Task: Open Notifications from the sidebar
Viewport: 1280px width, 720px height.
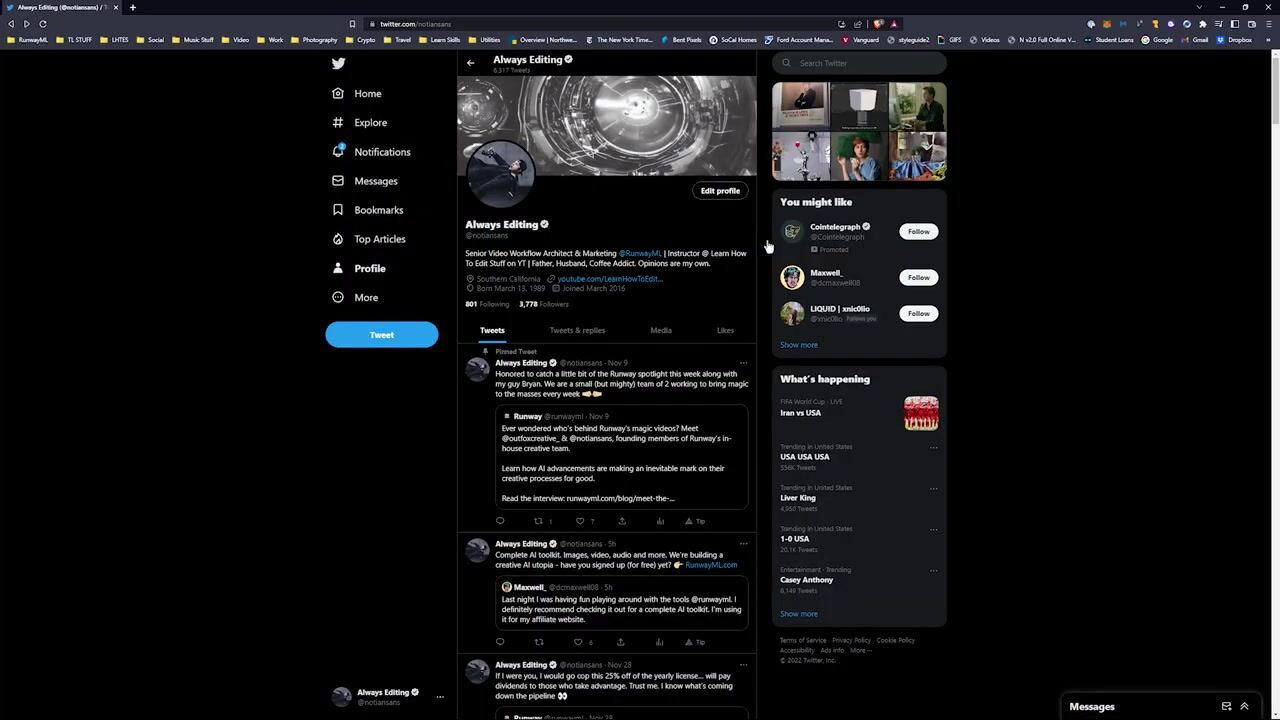Action: click(381, 152)
